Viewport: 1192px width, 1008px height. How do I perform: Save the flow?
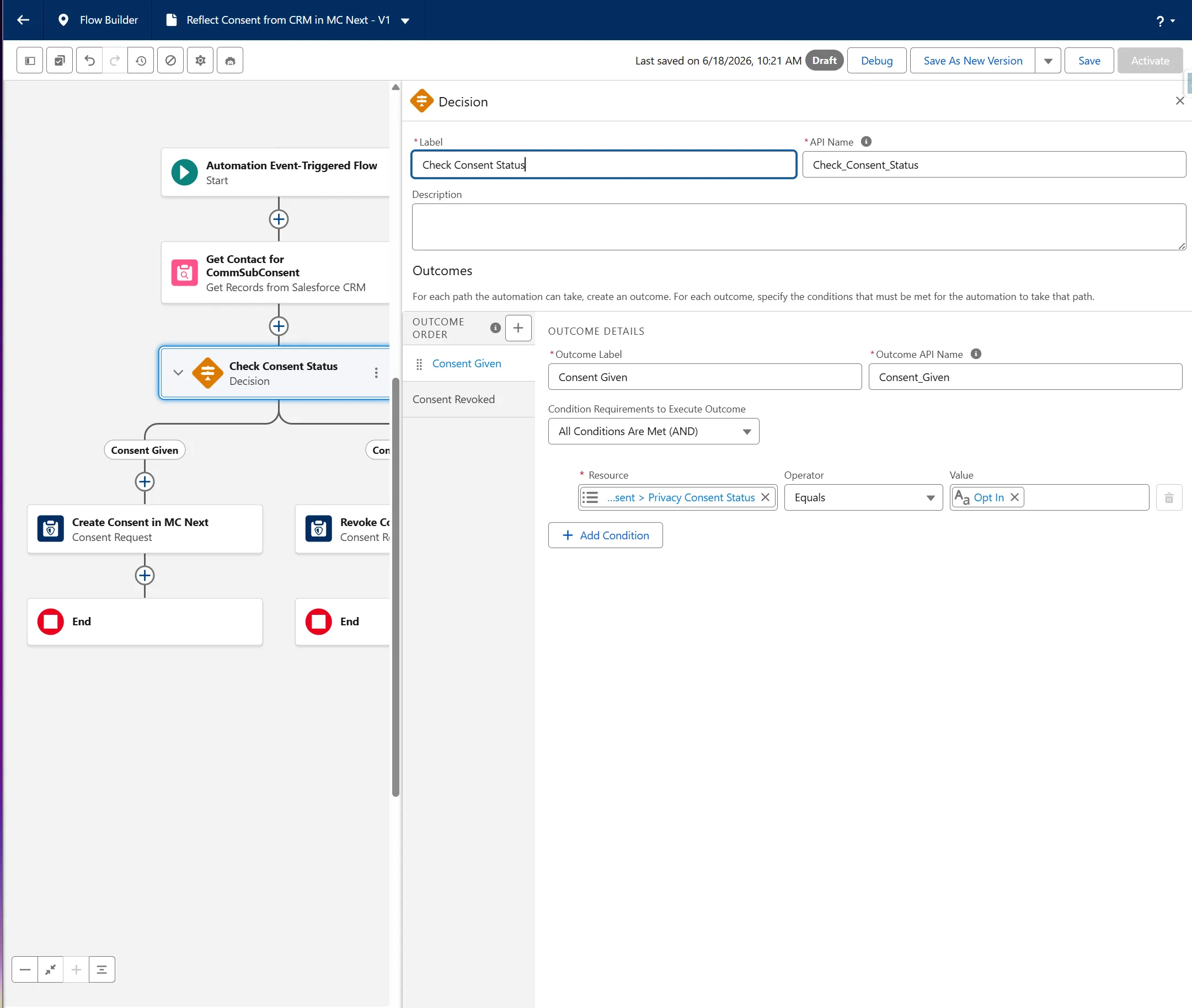tap(1088, 61)
